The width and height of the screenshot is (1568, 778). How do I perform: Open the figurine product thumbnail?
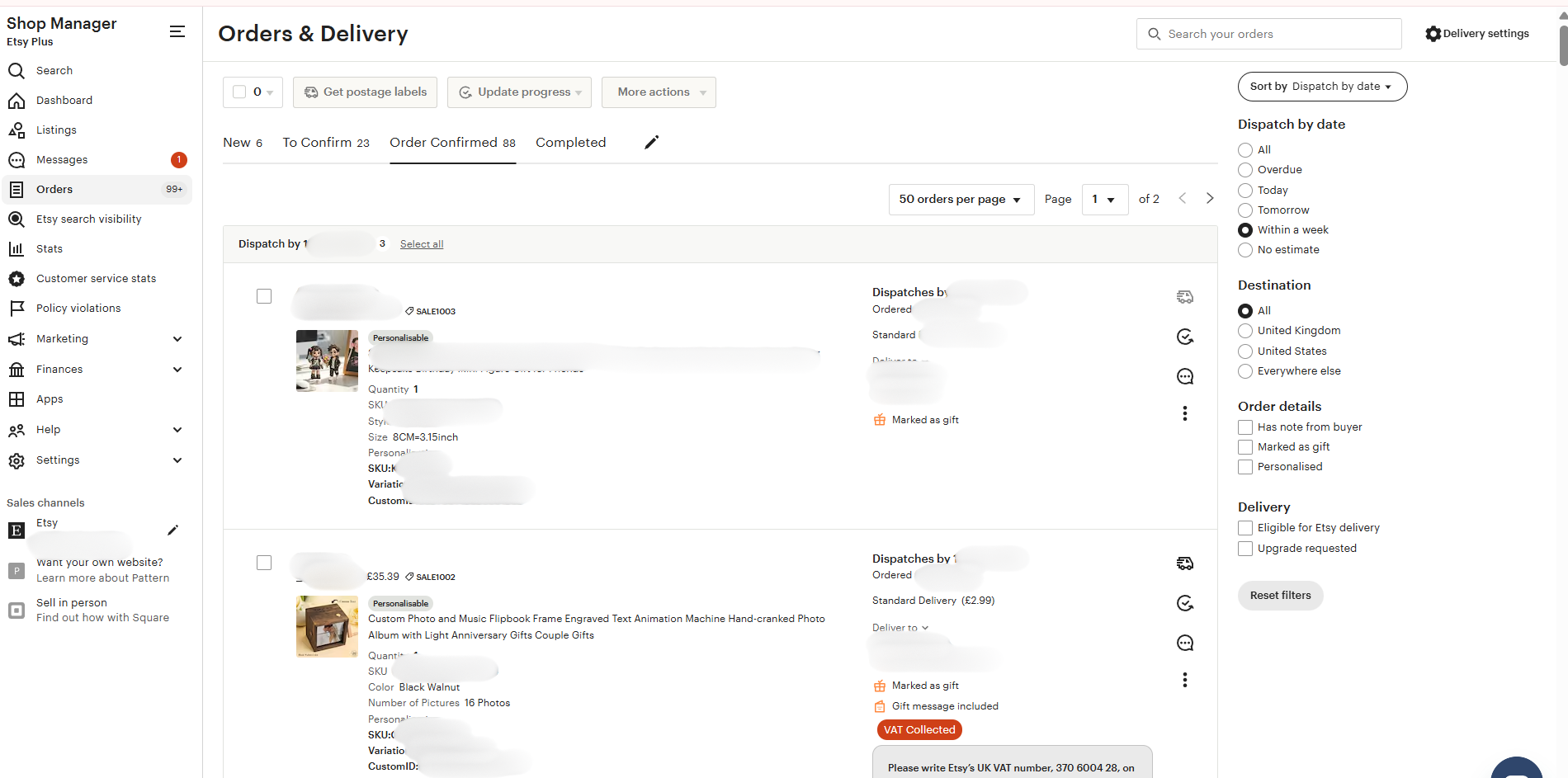328,361
